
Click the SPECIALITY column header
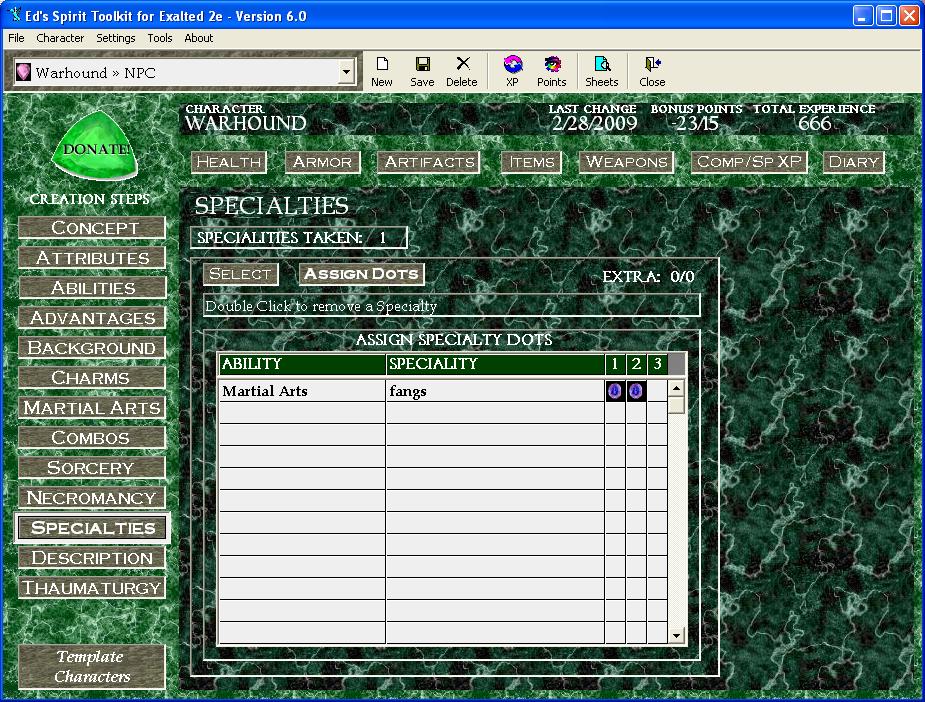click(496, 364)
